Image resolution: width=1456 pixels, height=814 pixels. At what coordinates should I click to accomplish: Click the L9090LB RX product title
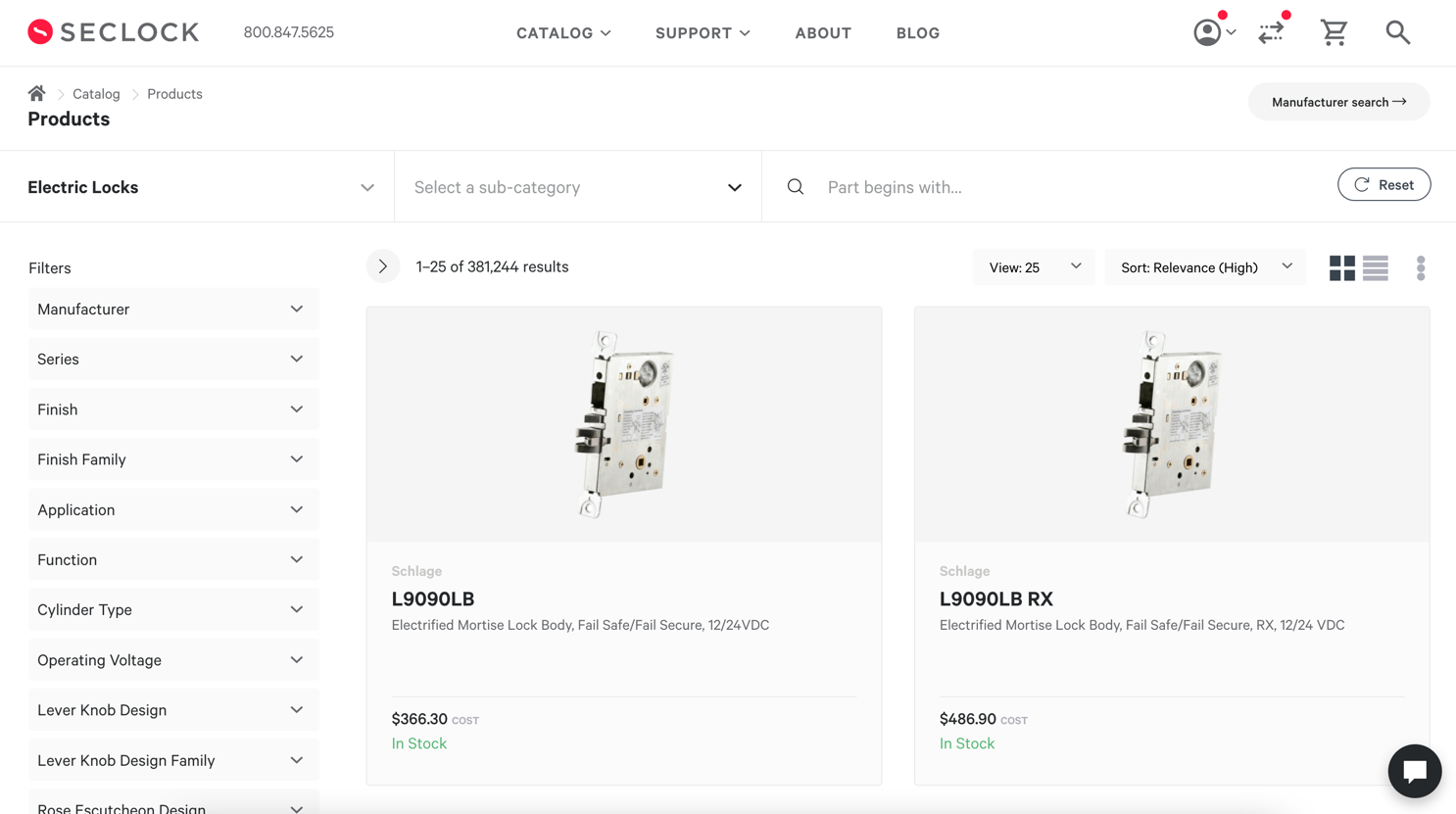996,599
